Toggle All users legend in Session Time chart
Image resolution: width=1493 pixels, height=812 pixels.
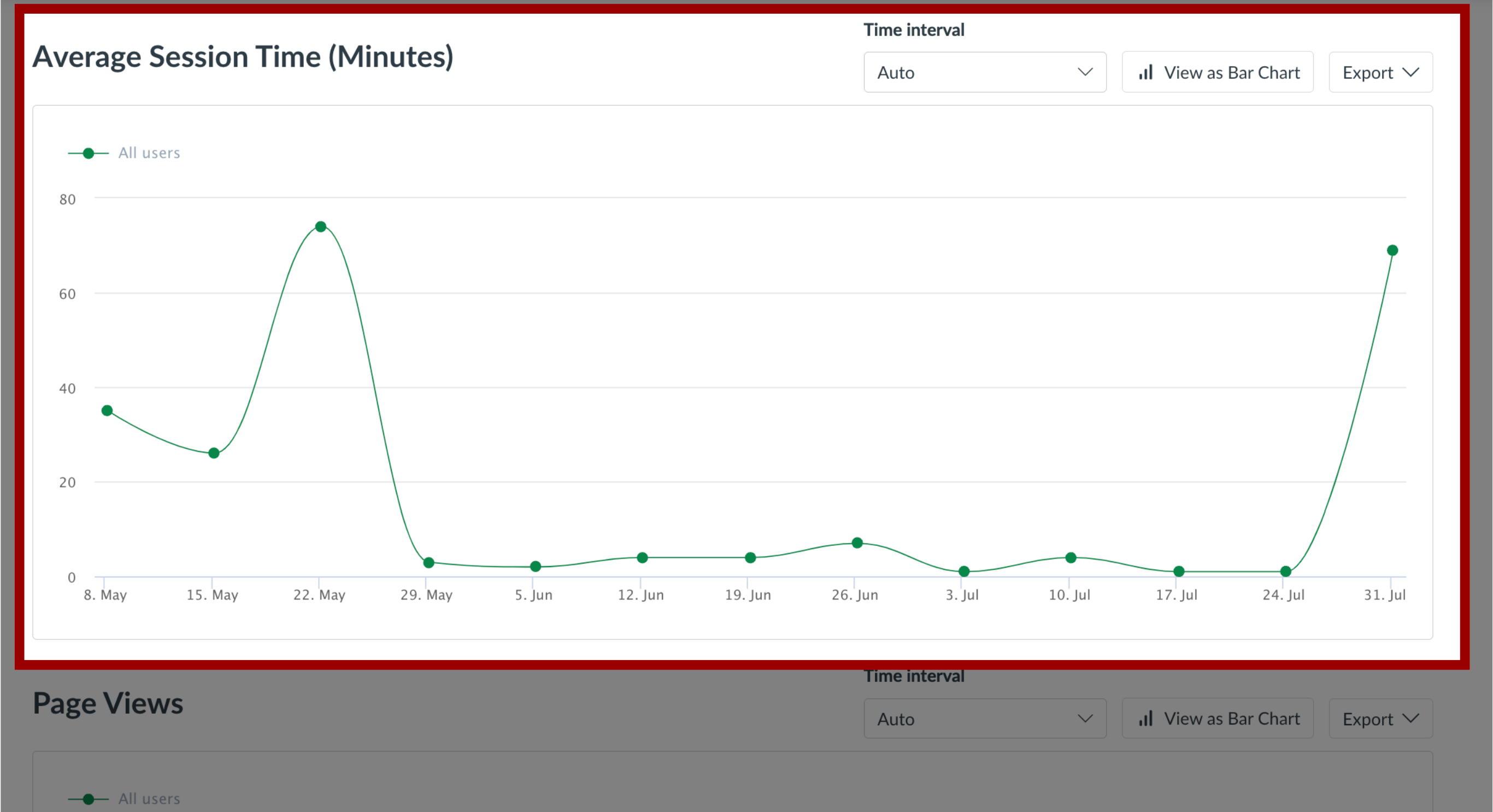(124, 153)
